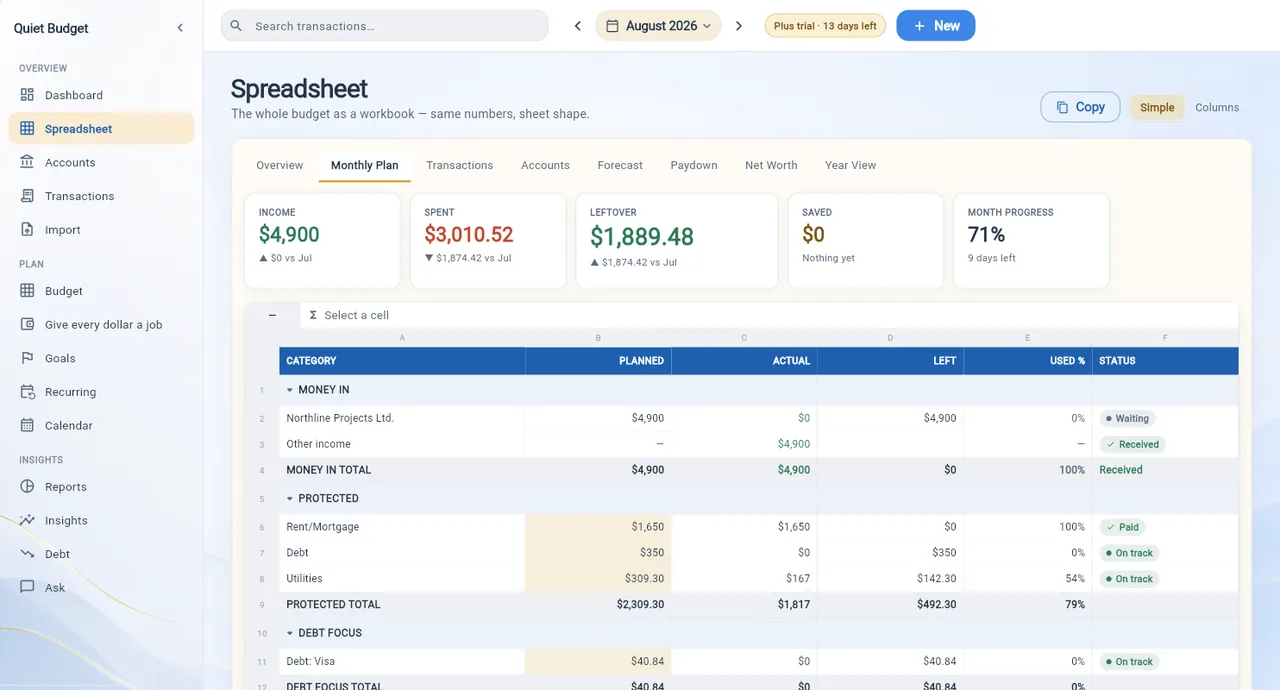Select the Other income cell
The image size is (1280, 690).
(402, 444)
